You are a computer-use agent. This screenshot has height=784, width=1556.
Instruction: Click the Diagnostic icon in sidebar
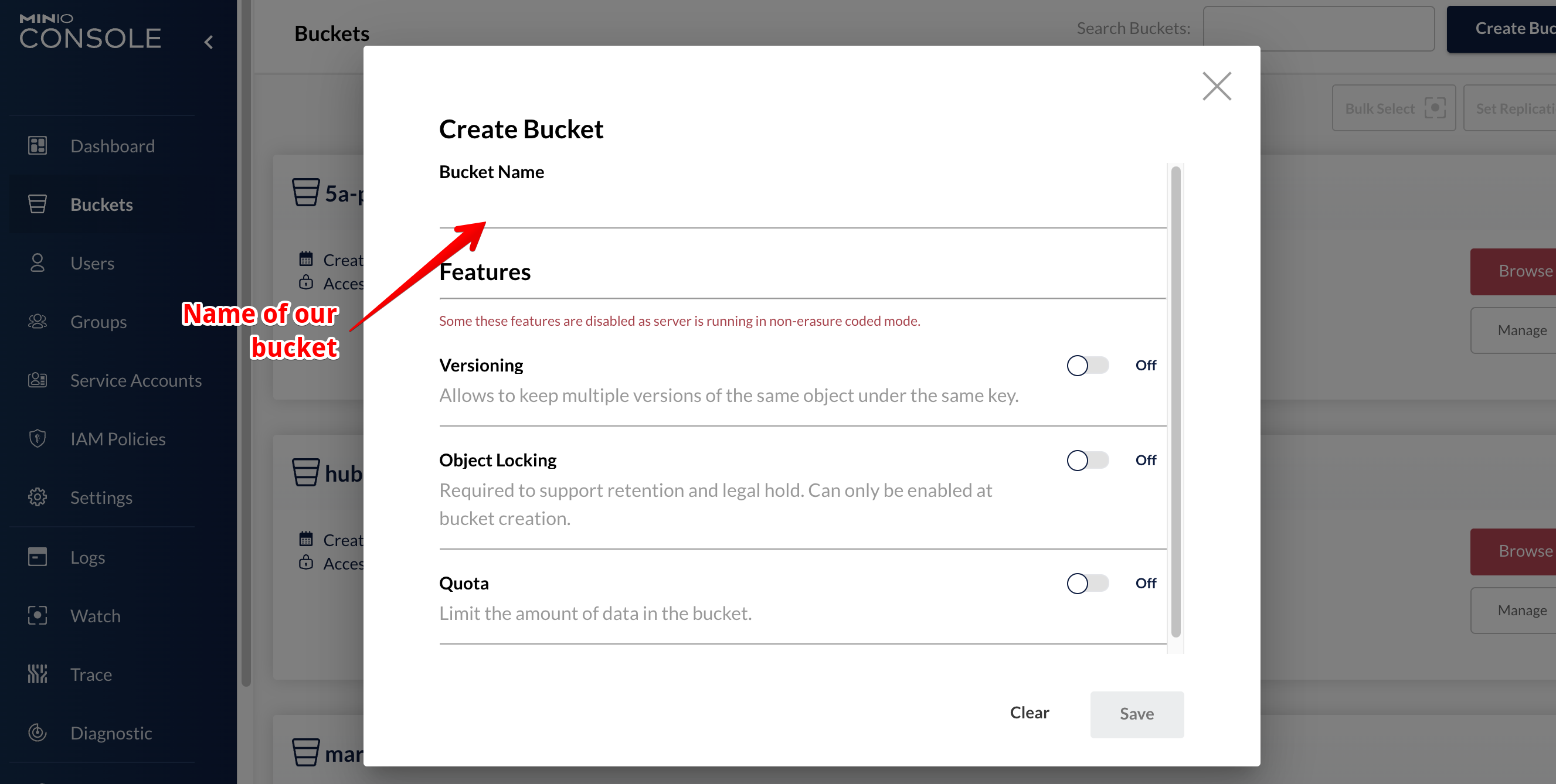[x=38, y=732]
